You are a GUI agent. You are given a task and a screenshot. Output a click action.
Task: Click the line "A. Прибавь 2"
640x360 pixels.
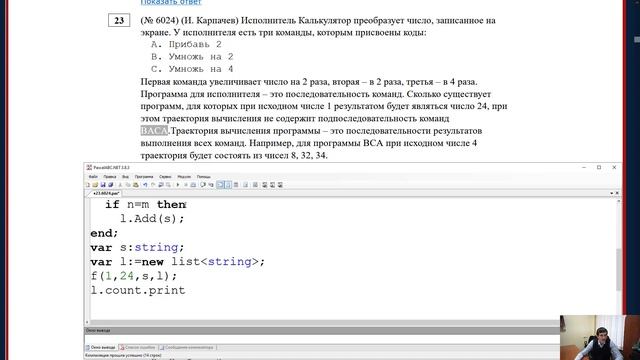pos(186,44)
